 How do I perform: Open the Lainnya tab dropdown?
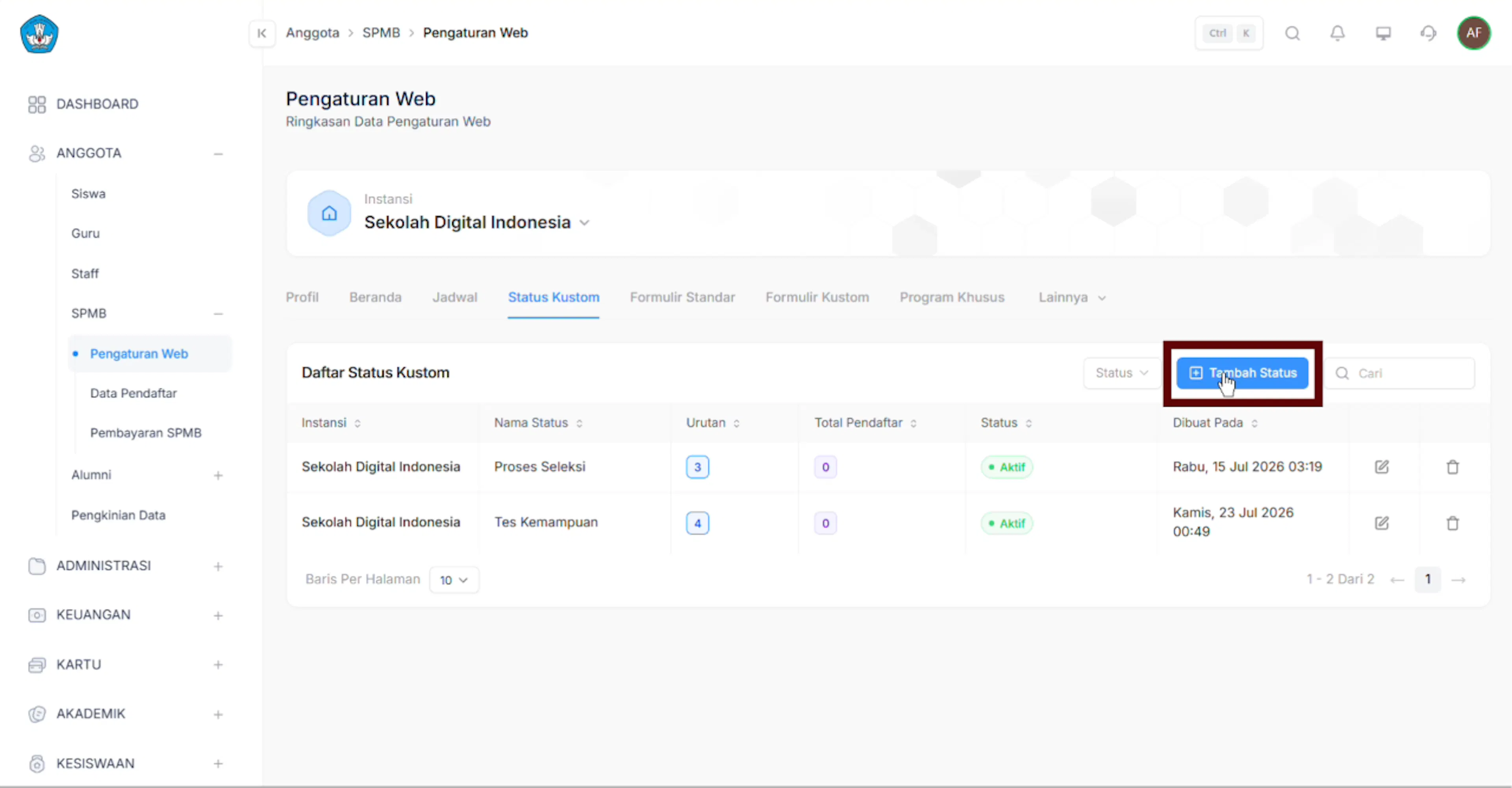pos(1072,297)
